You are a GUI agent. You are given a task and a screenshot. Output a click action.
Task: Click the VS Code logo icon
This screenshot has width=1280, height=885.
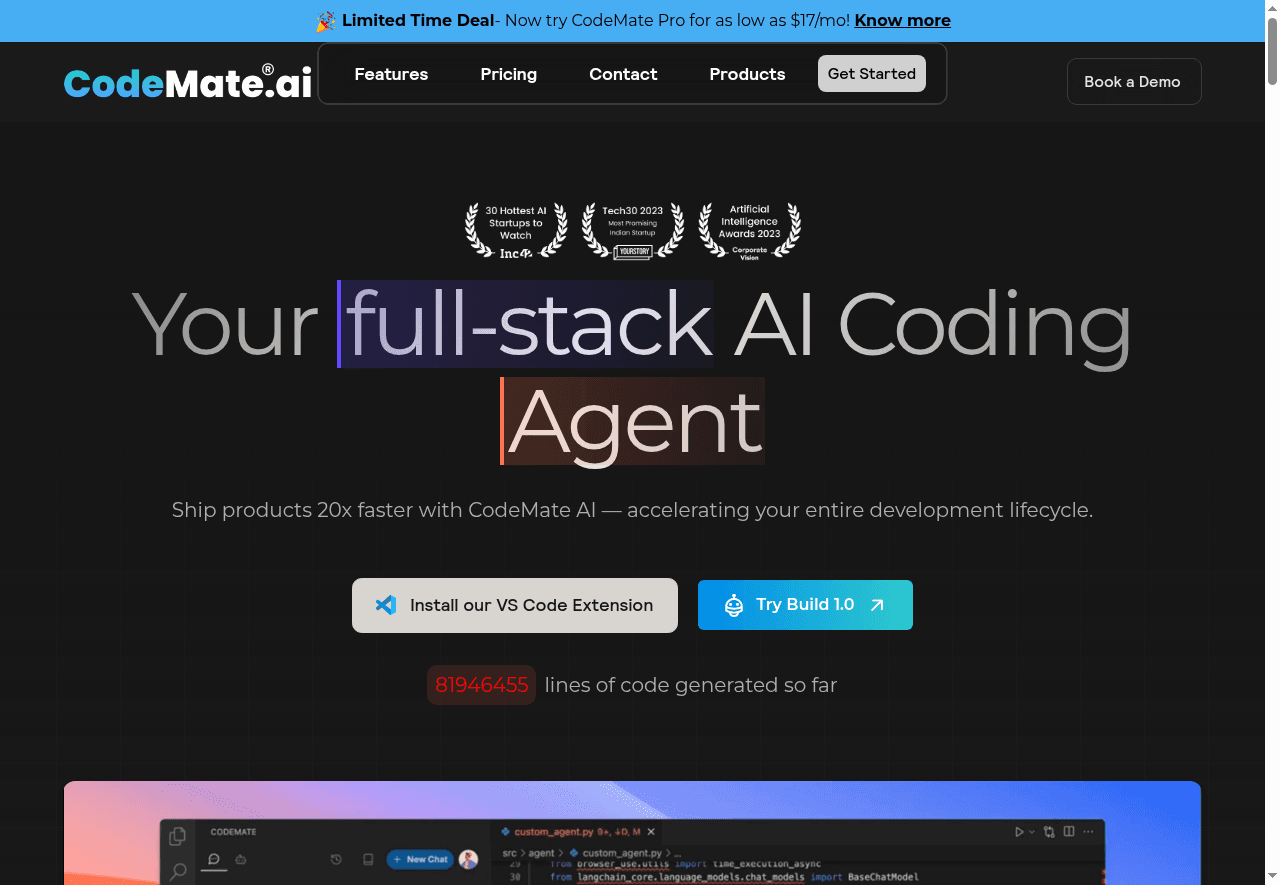(385, 605)
